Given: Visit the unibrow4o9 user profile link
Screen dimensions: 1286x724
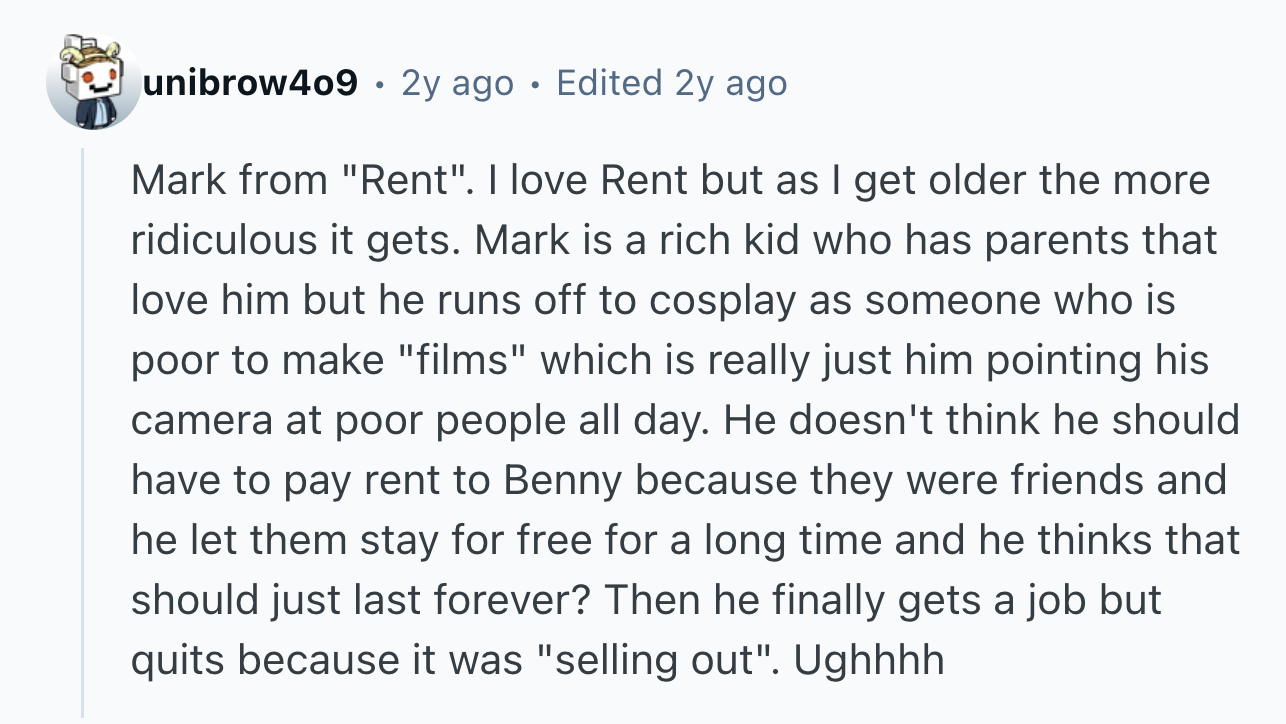Looking at the screenshot, I should [x=250, y=83].
